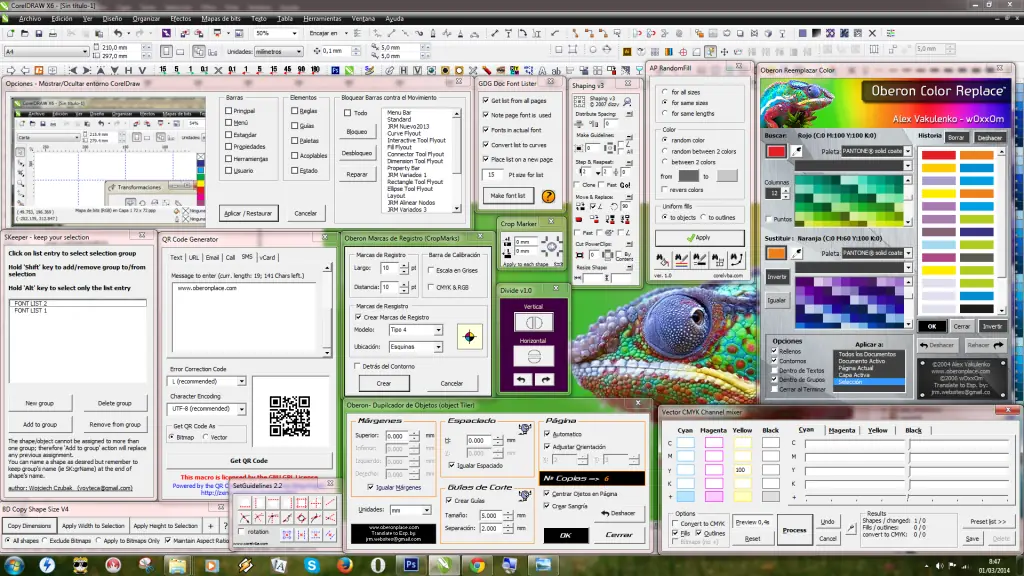Click the H mirror macro icon in toolbar
Screen dimensions: 1024x576
128,70
